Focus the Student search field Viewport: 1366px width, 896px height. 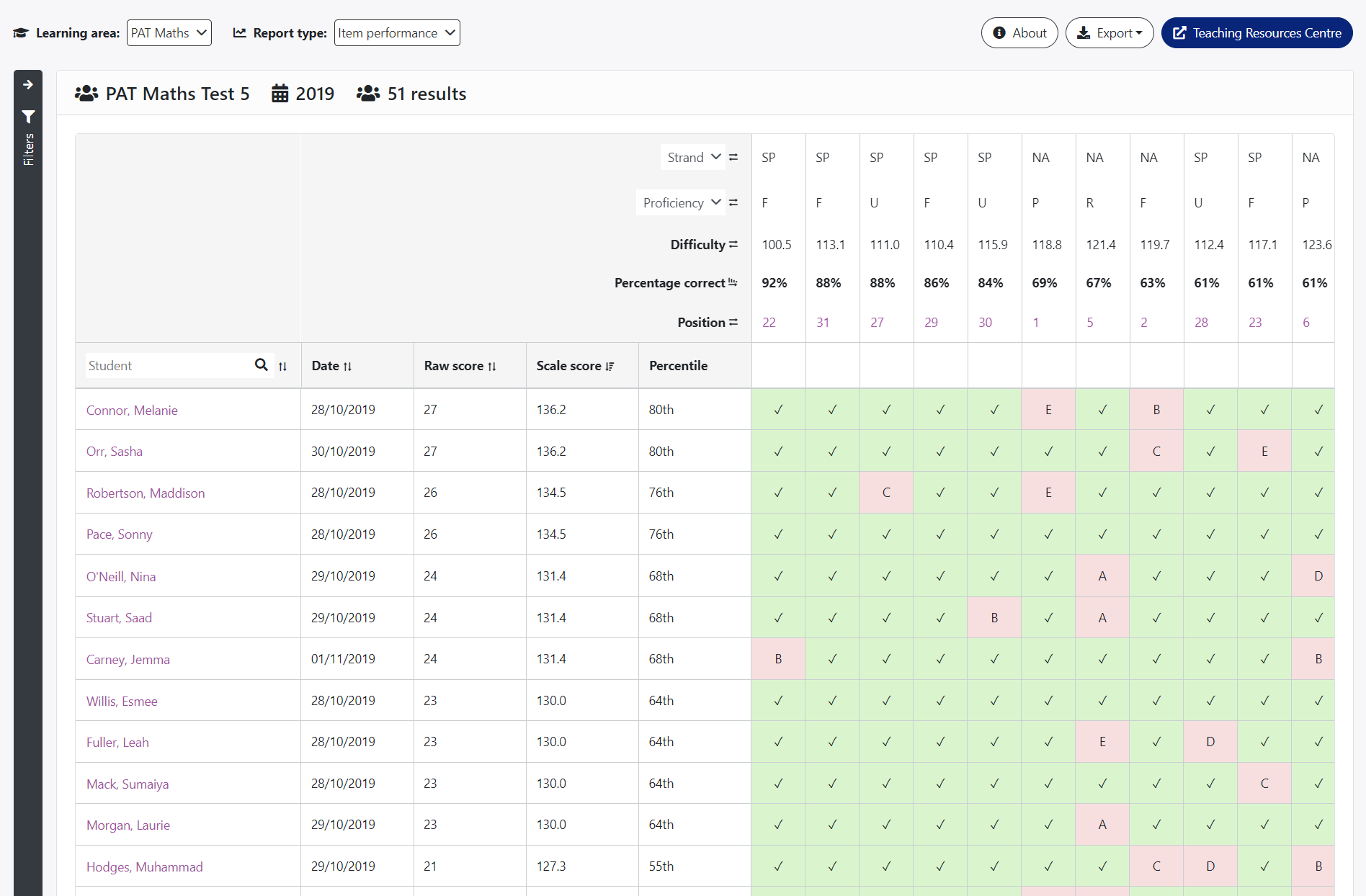pos(167,365)
